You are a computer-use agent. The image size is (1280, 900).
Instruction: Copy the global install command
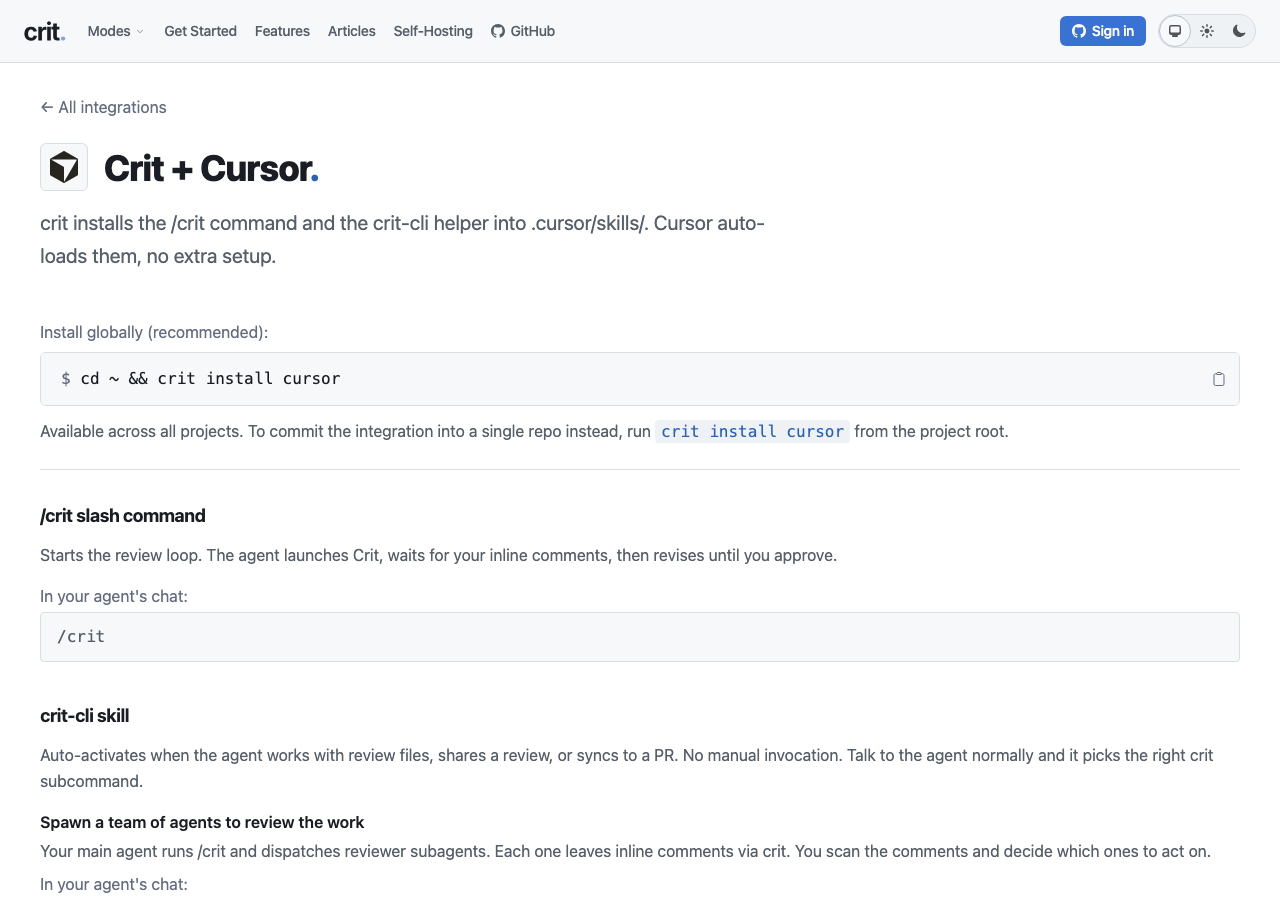(x=1219, y=379)
